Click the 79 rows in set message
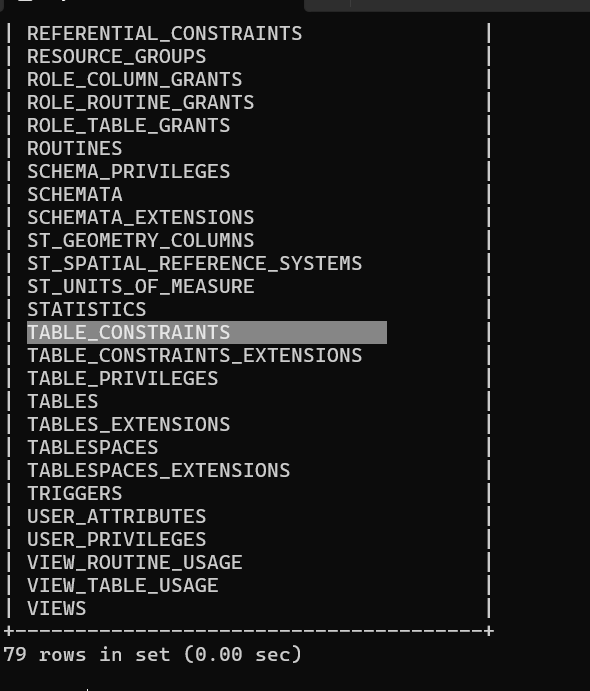 [152, 654]
